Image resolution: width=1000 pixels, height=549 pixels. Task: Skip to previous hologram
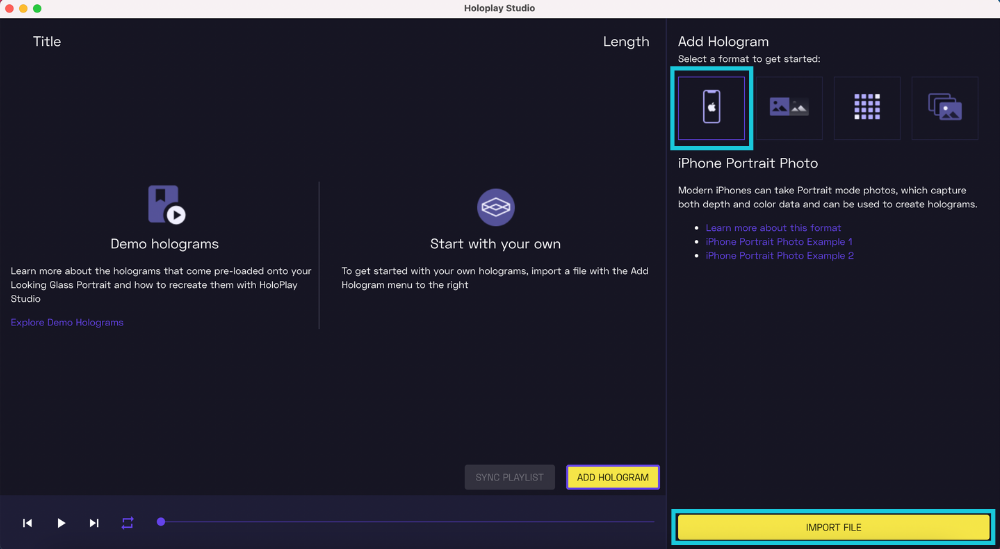(27, 523)
